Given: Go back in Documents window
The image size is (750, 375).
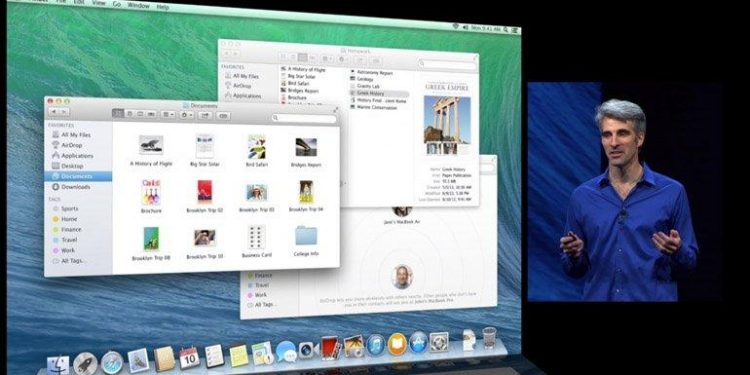Looking at the screenshot, I should coord(54,111).
